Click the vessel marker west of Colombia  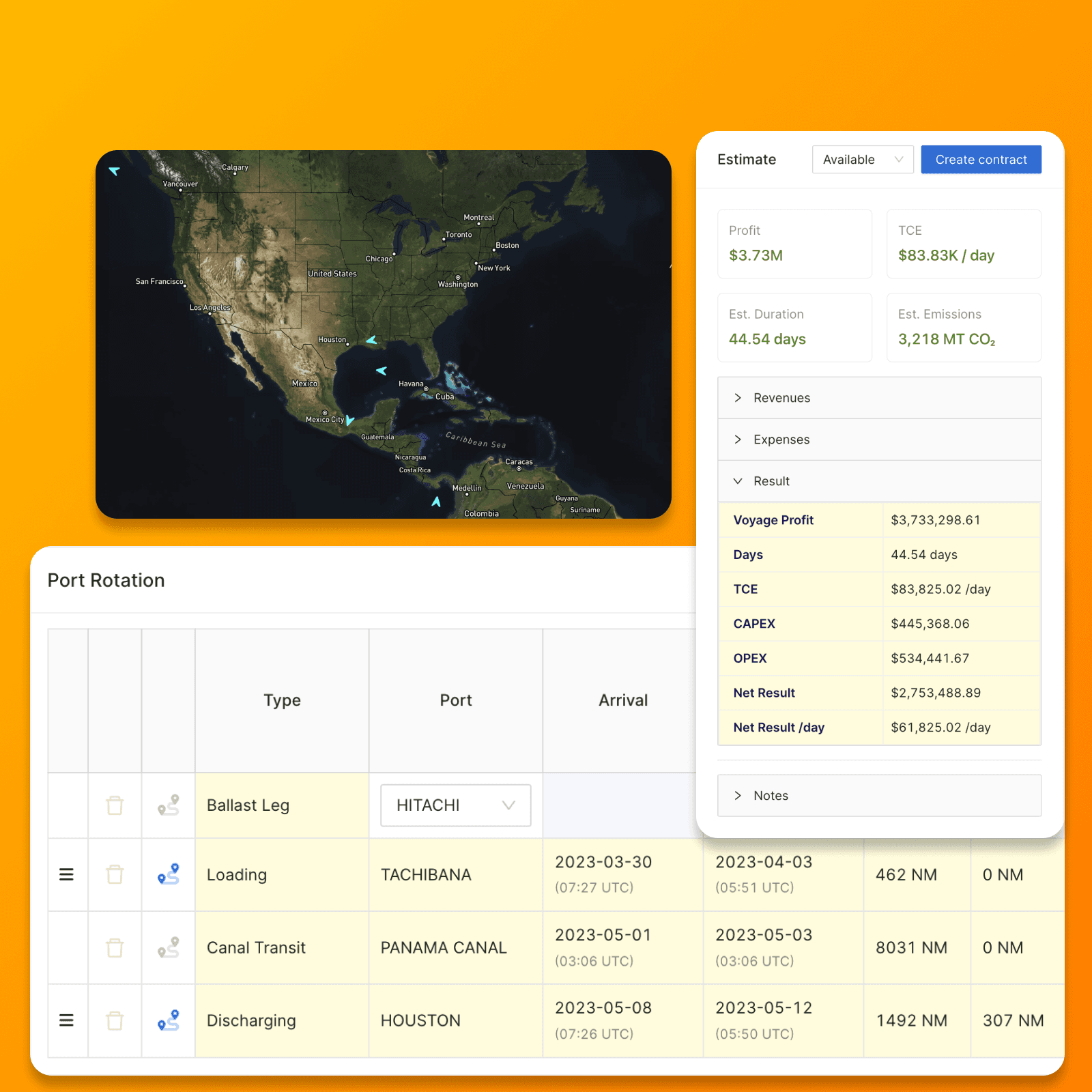click(436, 502)
